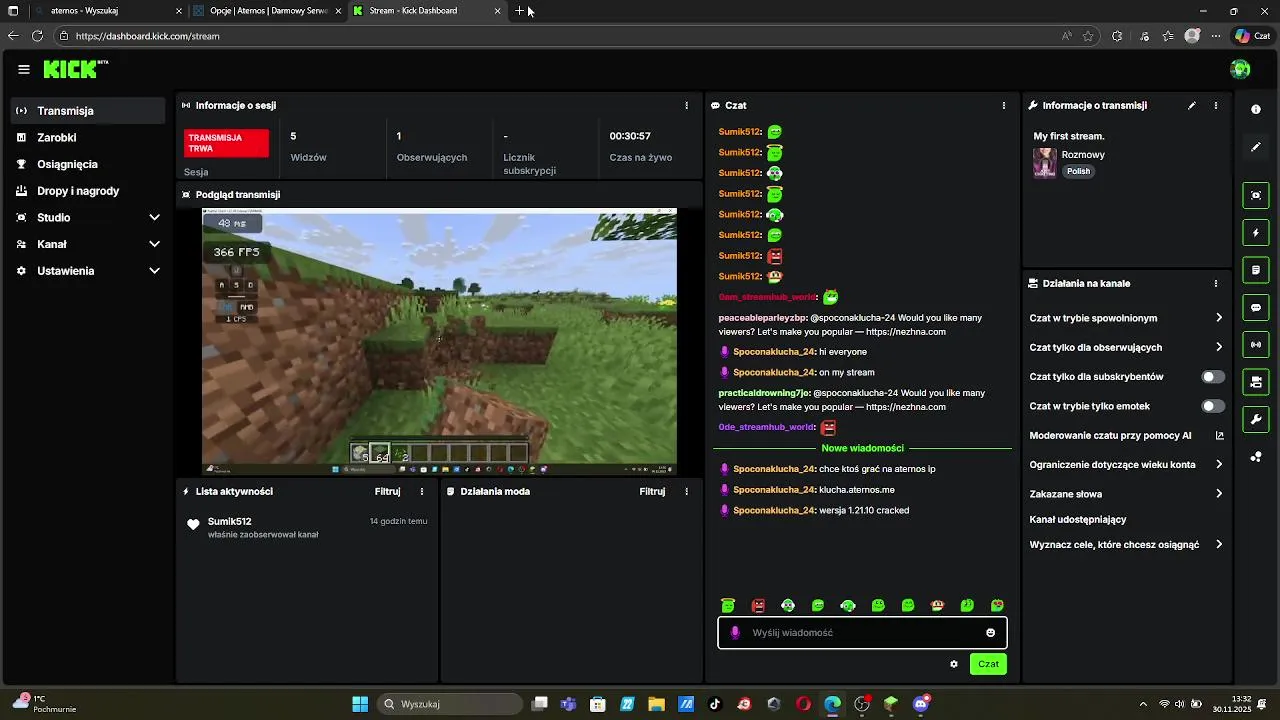The width and height of the screenshot is (1280, 720).
Task: Click Kanał udostępniający option
Action: pos(1078,519)
